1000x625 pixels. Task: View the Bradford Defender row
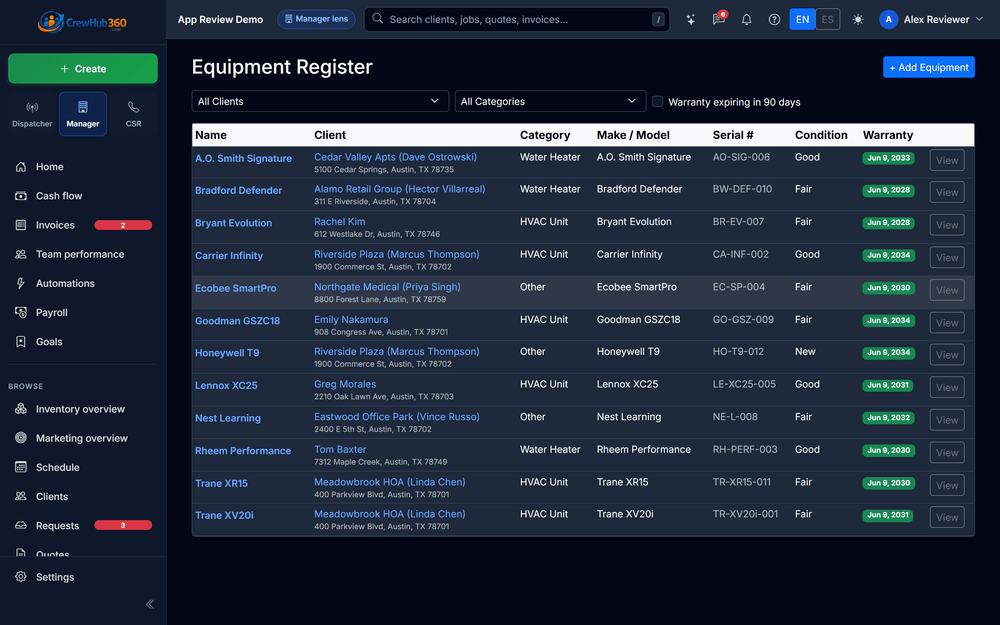pyautogui.click(x=947, y=192)
